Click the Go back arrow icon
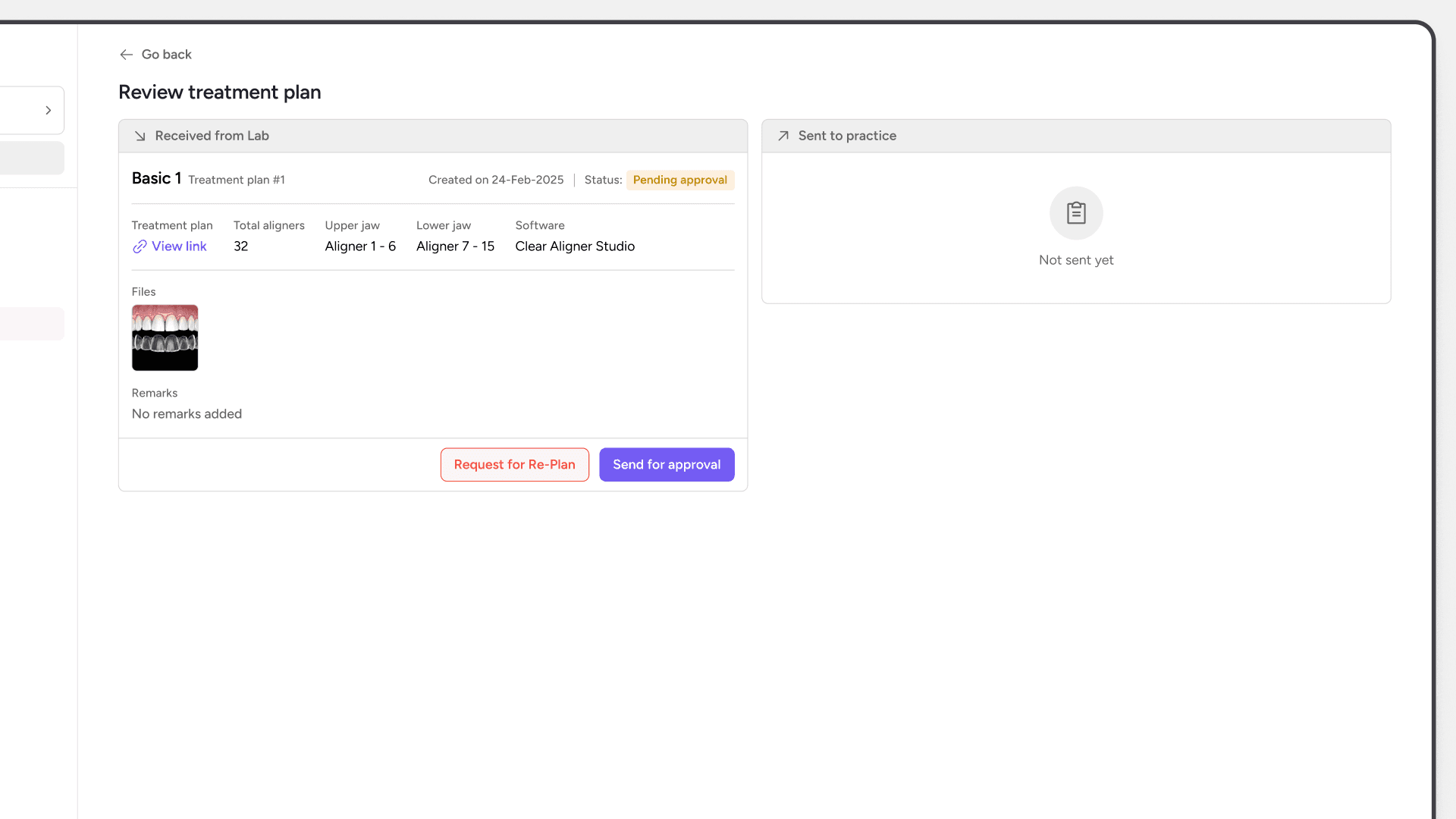The image size is (1456, 819). click(x=126, y=55)
